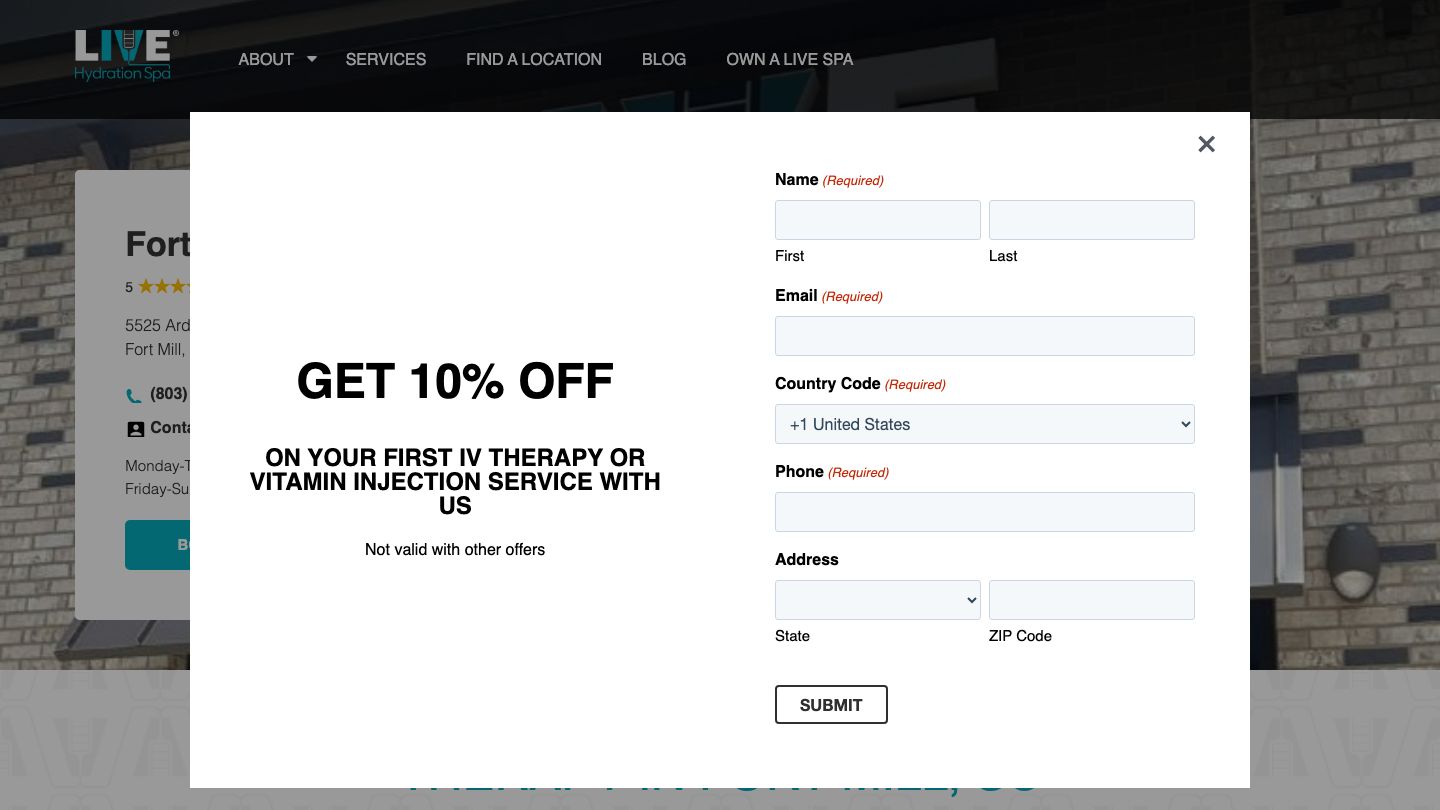Click the phone icon beside (803)
The width and height of the screenshot is (1440, 810).
click(134, 395)
